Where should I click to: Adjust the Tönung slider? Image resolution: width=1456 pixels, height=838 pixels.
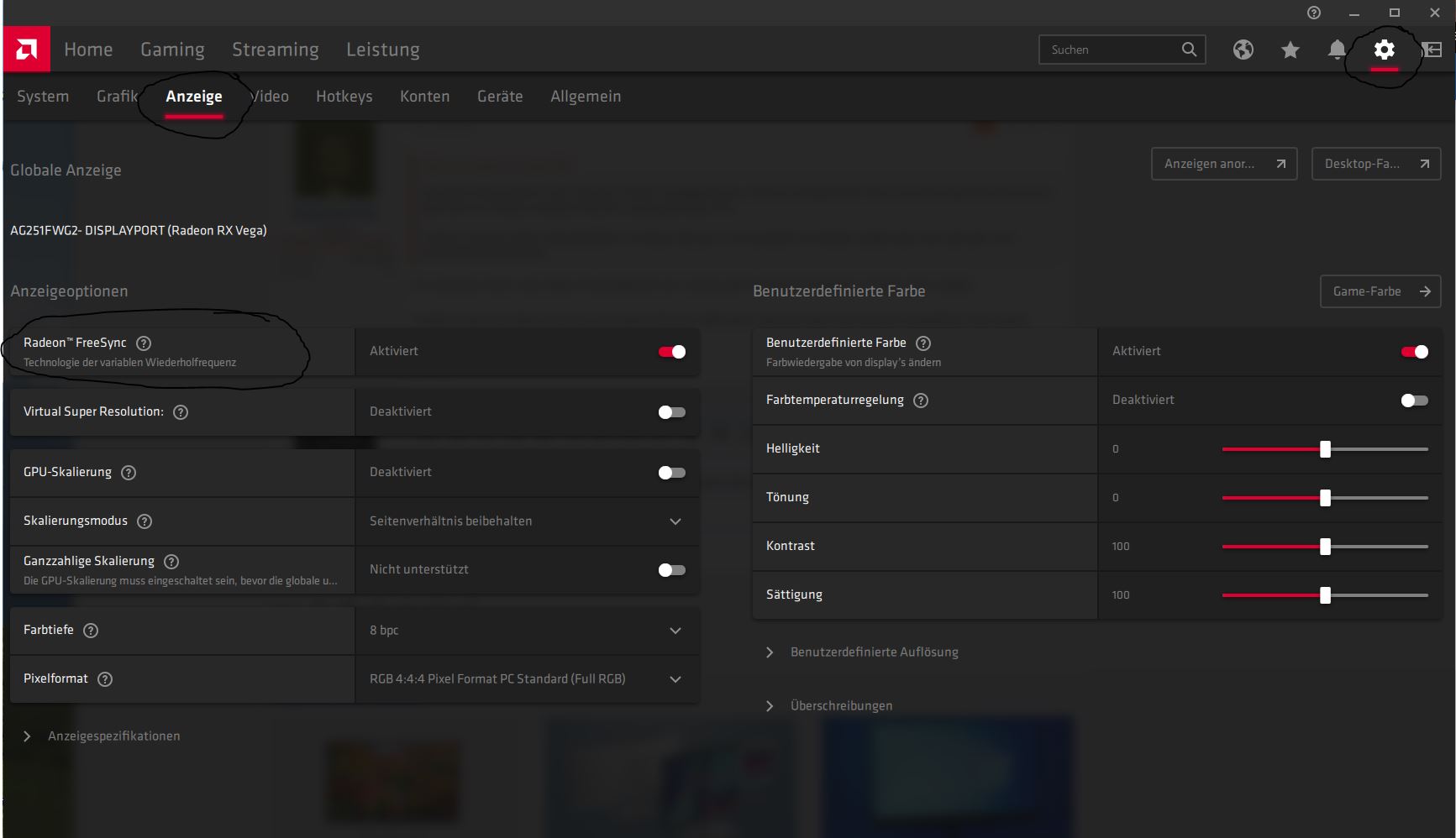coord(1325,498)
